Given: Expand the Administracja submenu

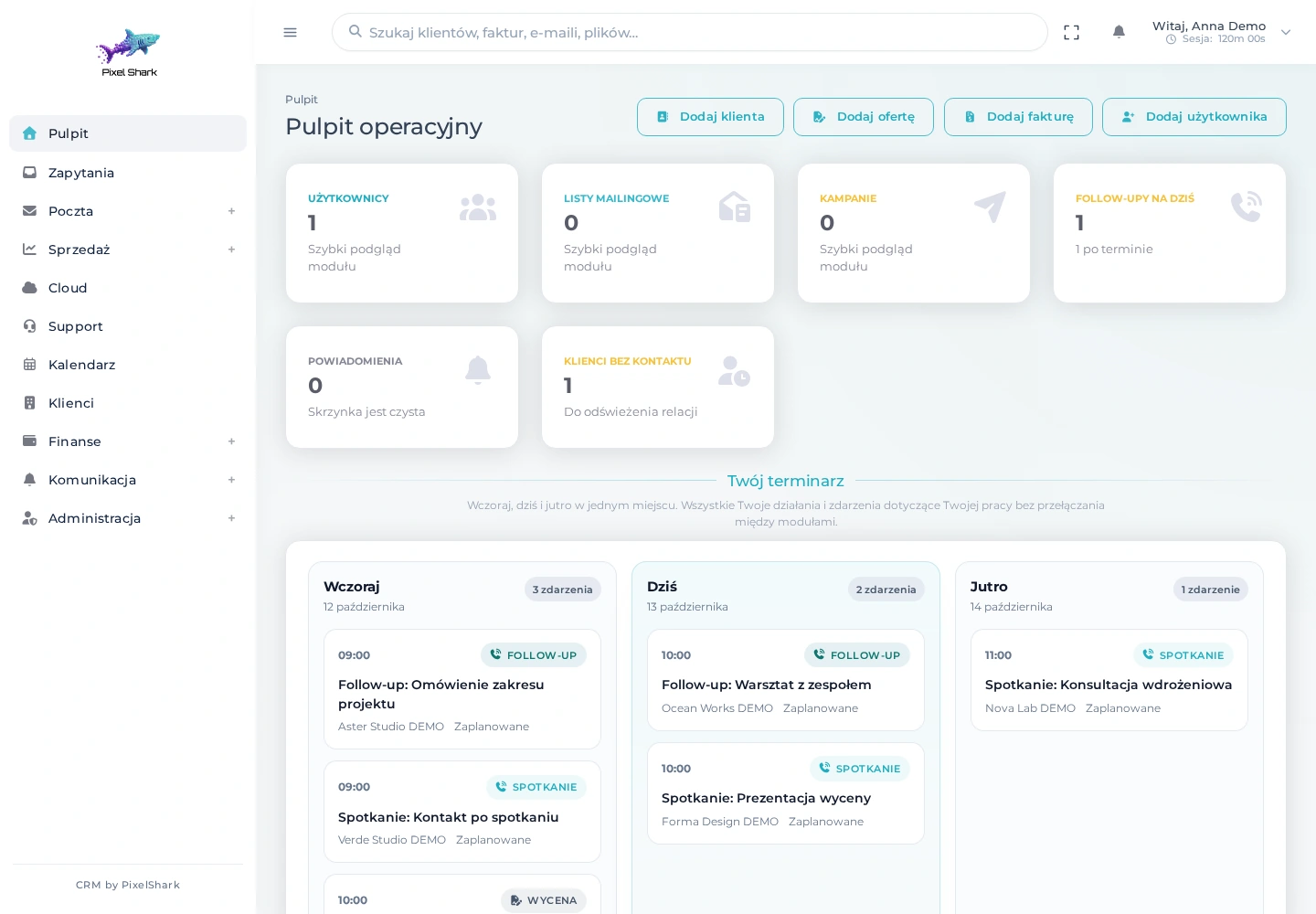Looking at the screenshot, I should click(x=231, y=518).
